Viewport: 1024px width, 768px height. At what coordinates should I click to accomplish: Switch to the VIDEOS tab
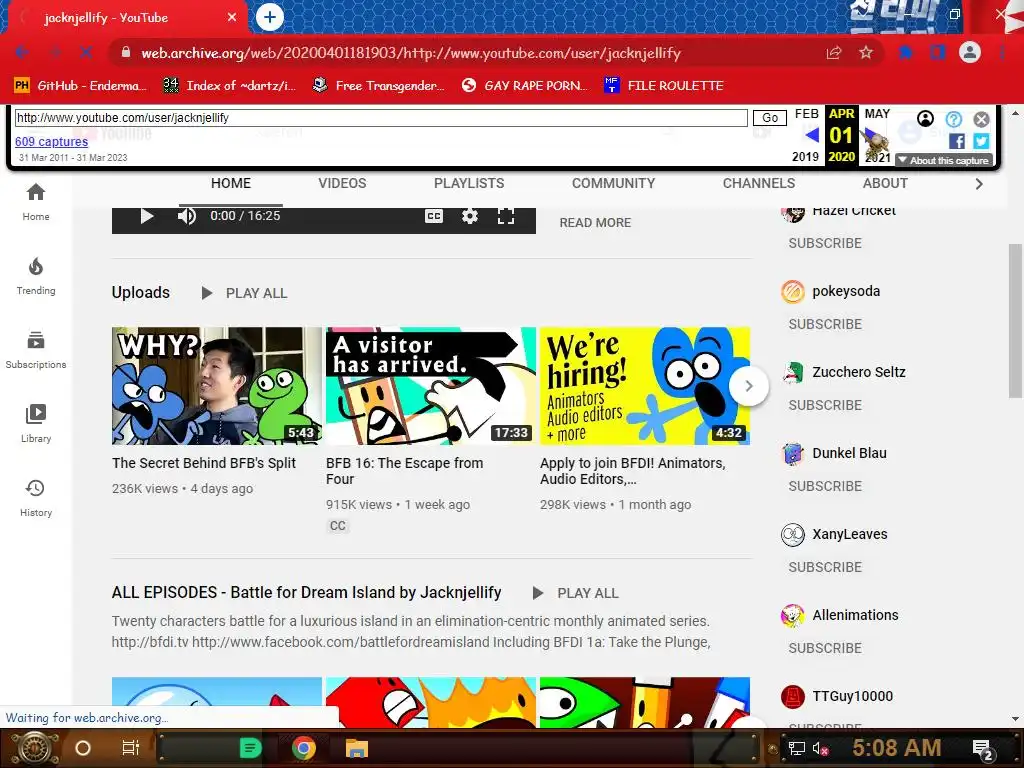coord(342,184)
